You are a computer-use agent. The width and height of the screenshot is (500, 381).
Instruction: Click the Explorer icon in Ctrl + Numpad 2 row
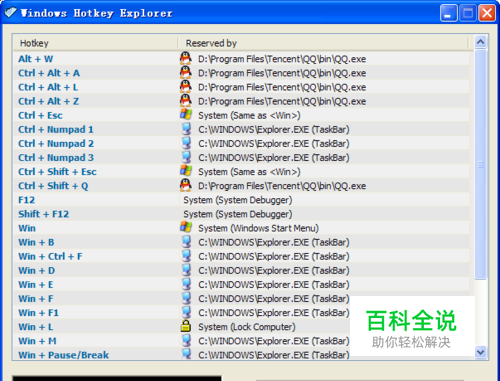click(187, 143)
